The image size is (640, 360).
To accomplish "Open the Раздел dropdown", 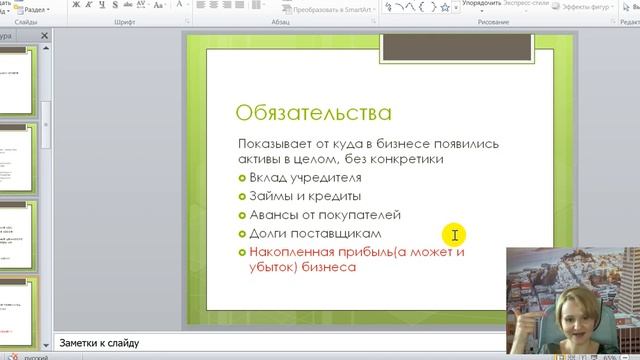I will (33, 9).
